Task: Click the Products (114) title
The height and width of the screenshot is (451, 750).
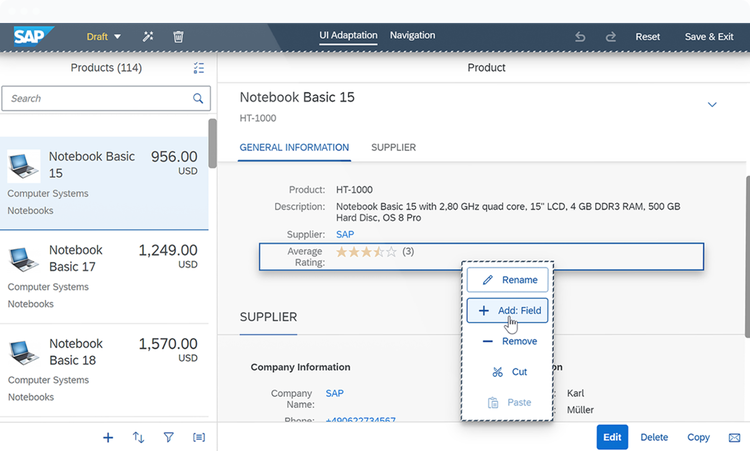Action: click(x=106, y=68)
